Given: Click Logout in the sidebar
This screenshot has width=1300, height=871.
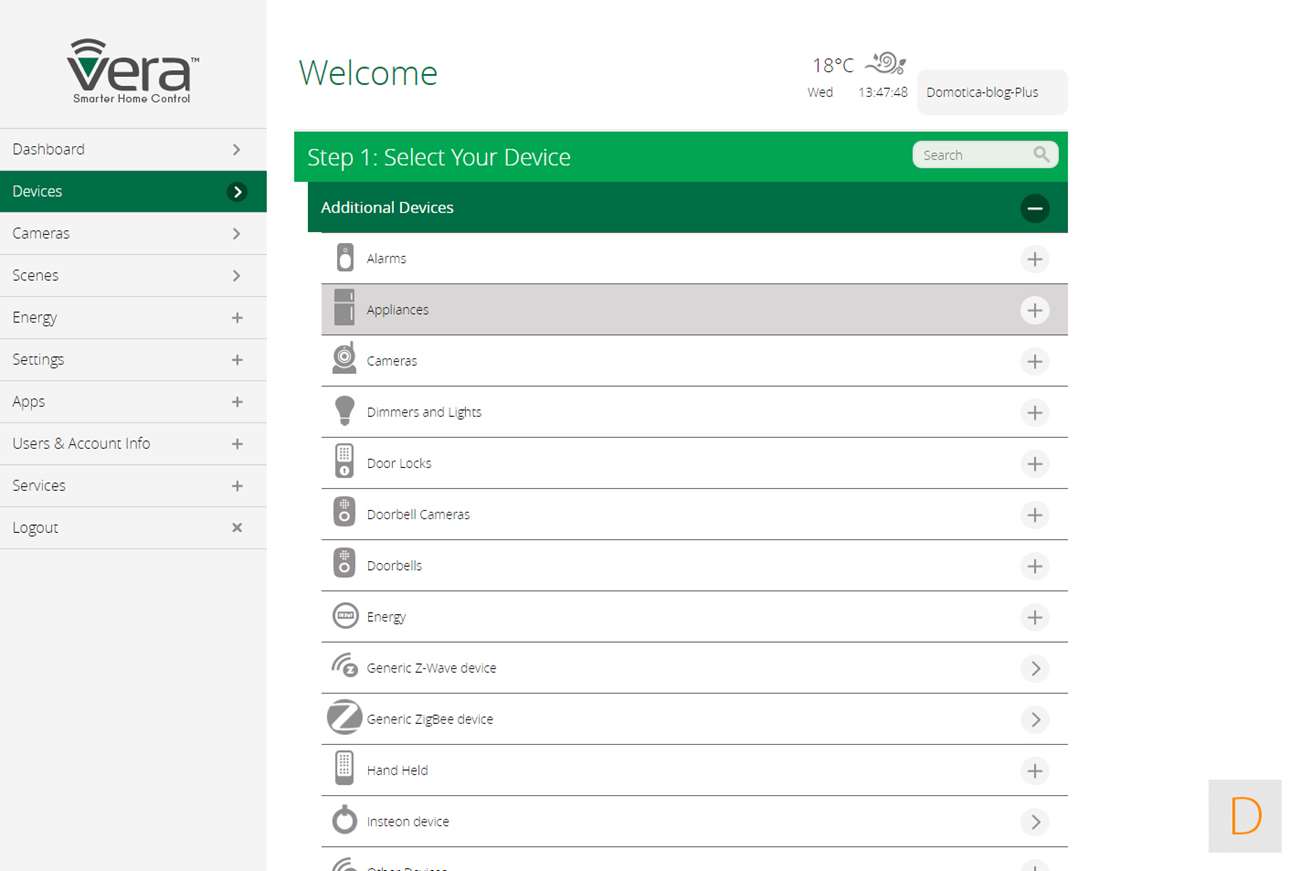Looking at the screenshot, I should coord(133,527).
